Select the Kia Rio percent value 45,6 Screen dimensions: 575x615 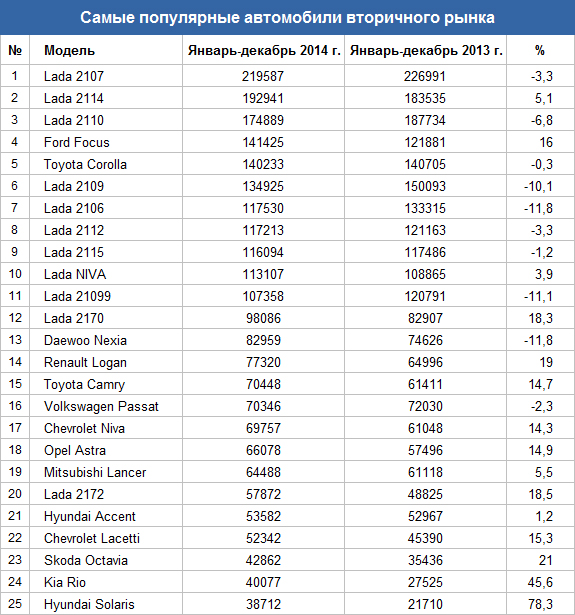pos(540,582)
